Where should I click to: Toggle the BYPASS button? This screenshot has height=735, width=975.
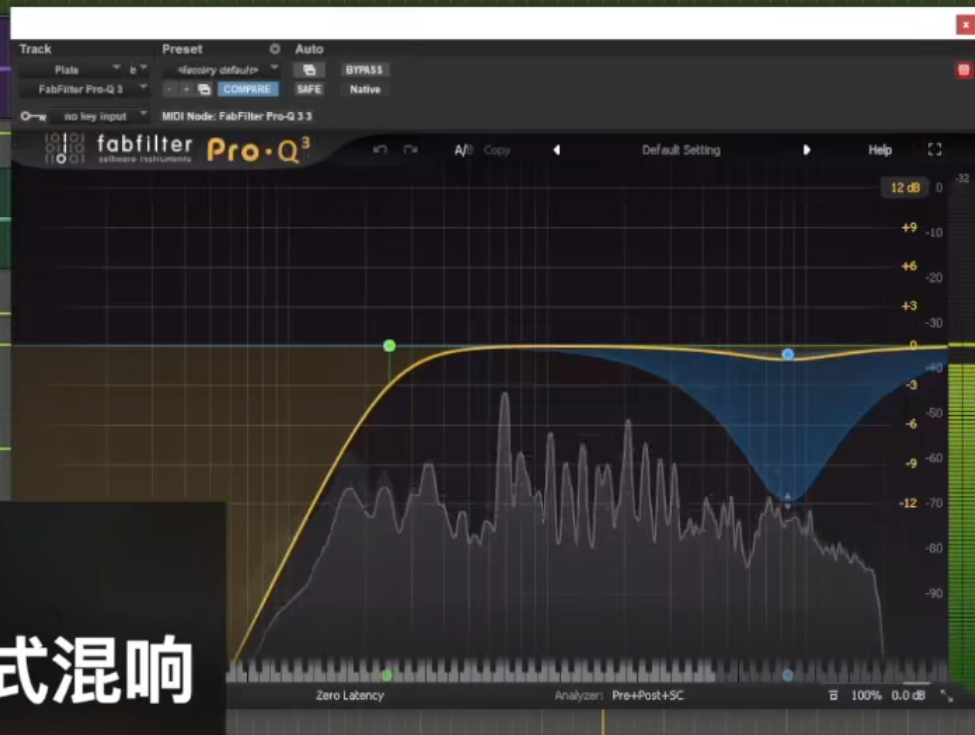(365, 70)
